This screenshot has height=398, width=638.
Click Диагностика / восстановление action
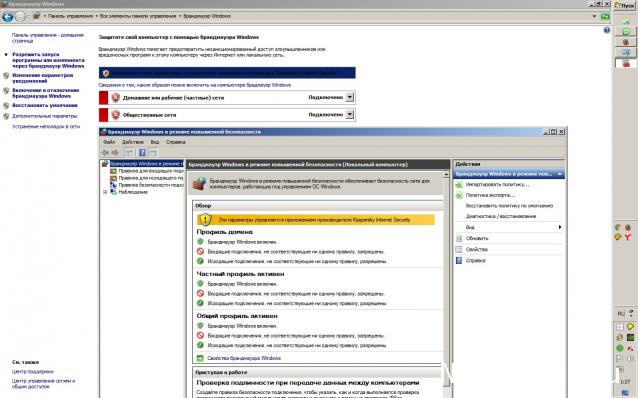click(501, 216)
